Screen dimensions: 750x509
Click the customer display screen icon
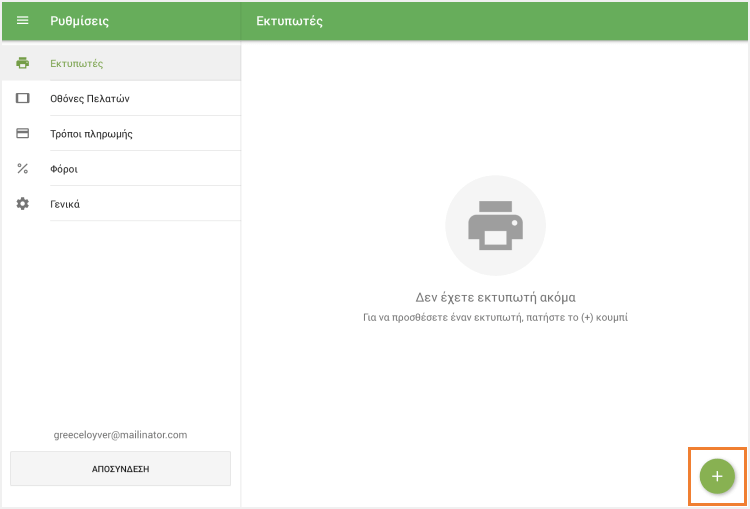click(x=22, y=98)
